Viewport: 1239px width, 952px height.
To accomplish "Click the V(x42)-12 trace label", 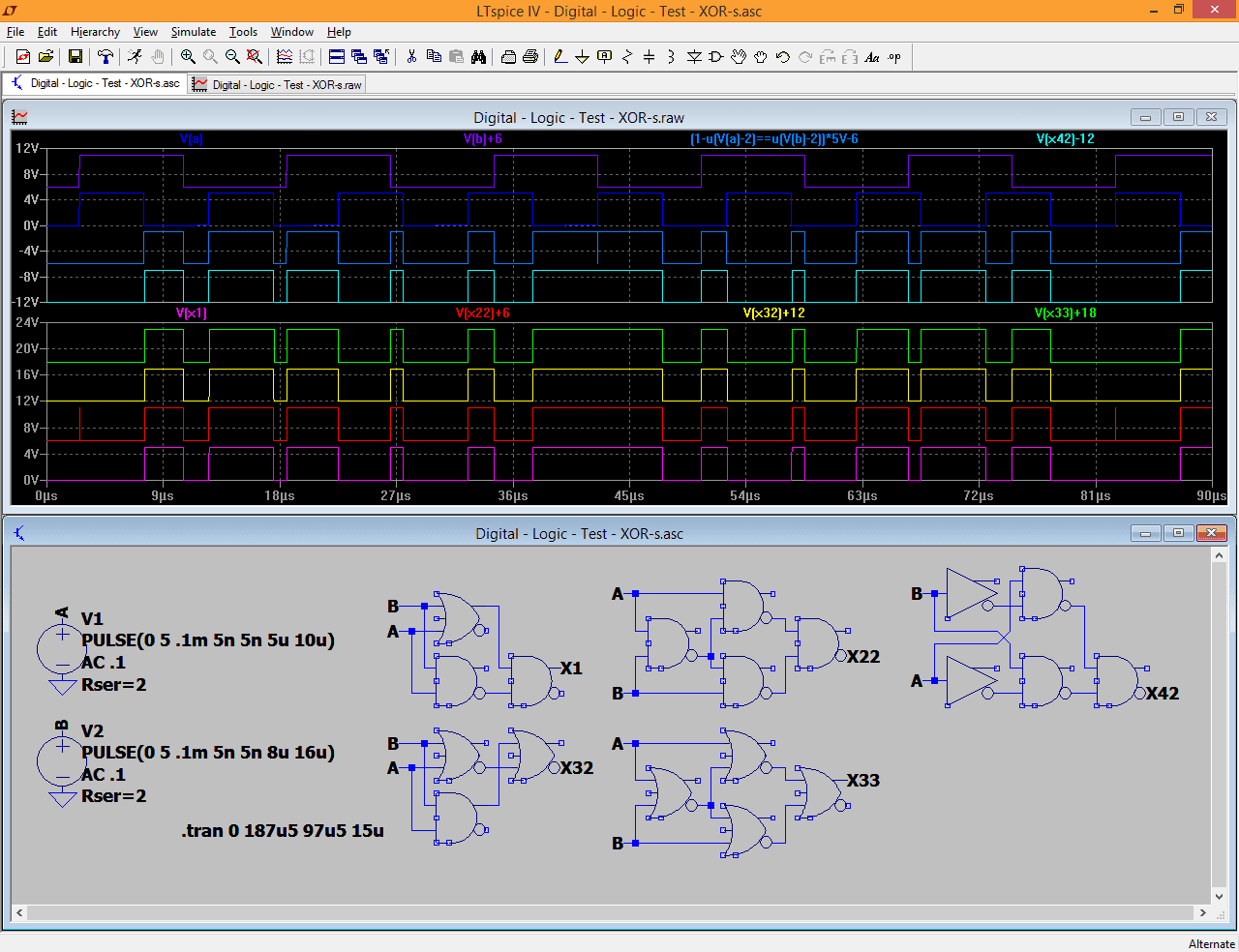I will [x=1065, y=138].
